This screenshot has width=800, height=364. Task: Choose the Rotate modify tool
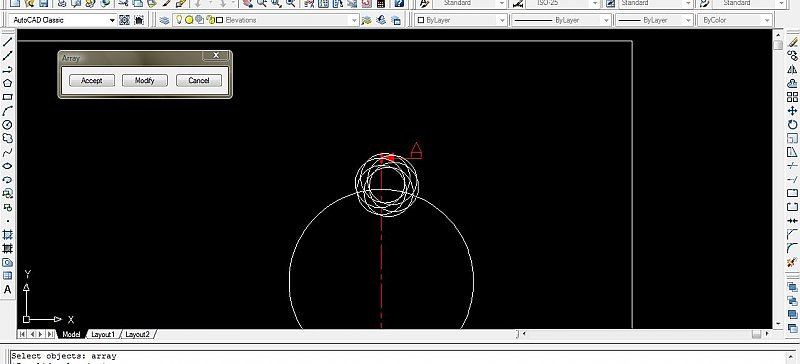point(792,125)
